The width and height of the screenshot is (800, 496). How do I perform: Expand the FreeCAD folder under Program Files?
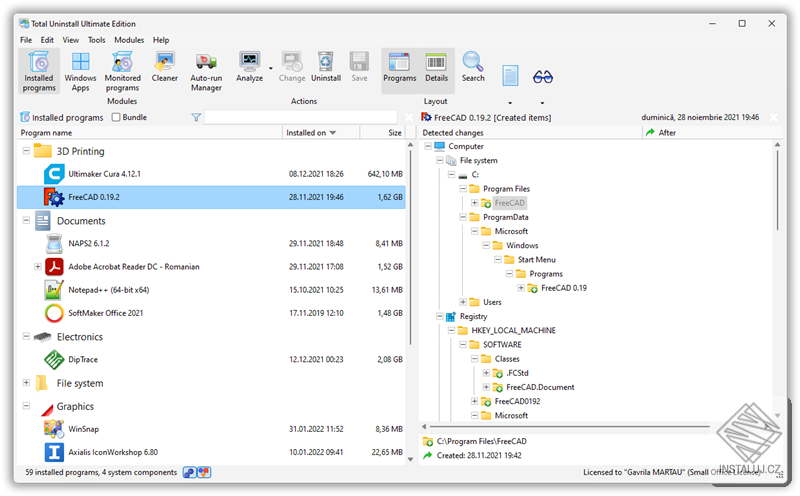coord(474,203)
